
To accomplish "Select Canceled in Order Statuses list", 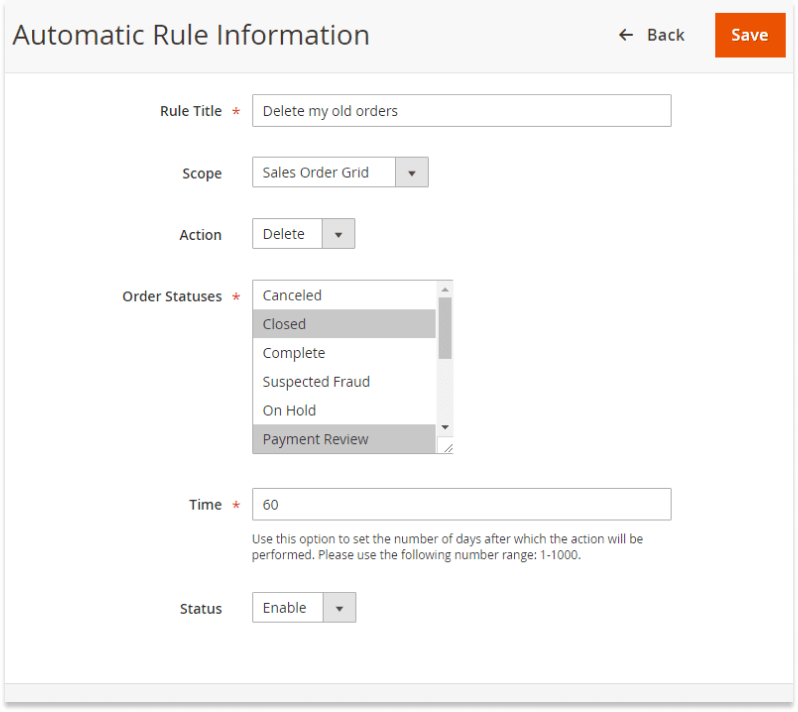I will tap(344, 295).
